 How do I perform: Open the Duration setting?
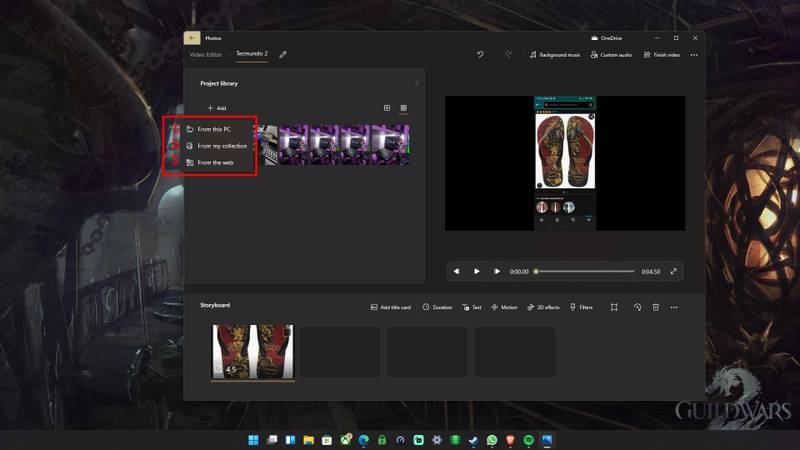pyautogui.click(x=437, y=307)
